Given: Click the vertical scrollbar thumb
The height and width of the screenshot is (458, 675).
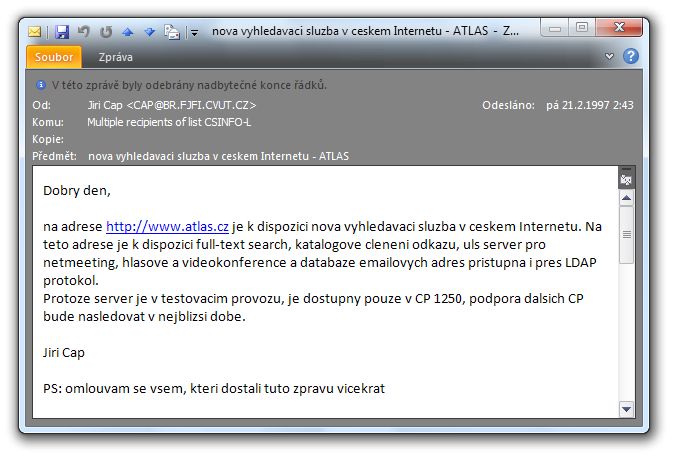Looking at the screenshot, I should click(x=626, y=235).
